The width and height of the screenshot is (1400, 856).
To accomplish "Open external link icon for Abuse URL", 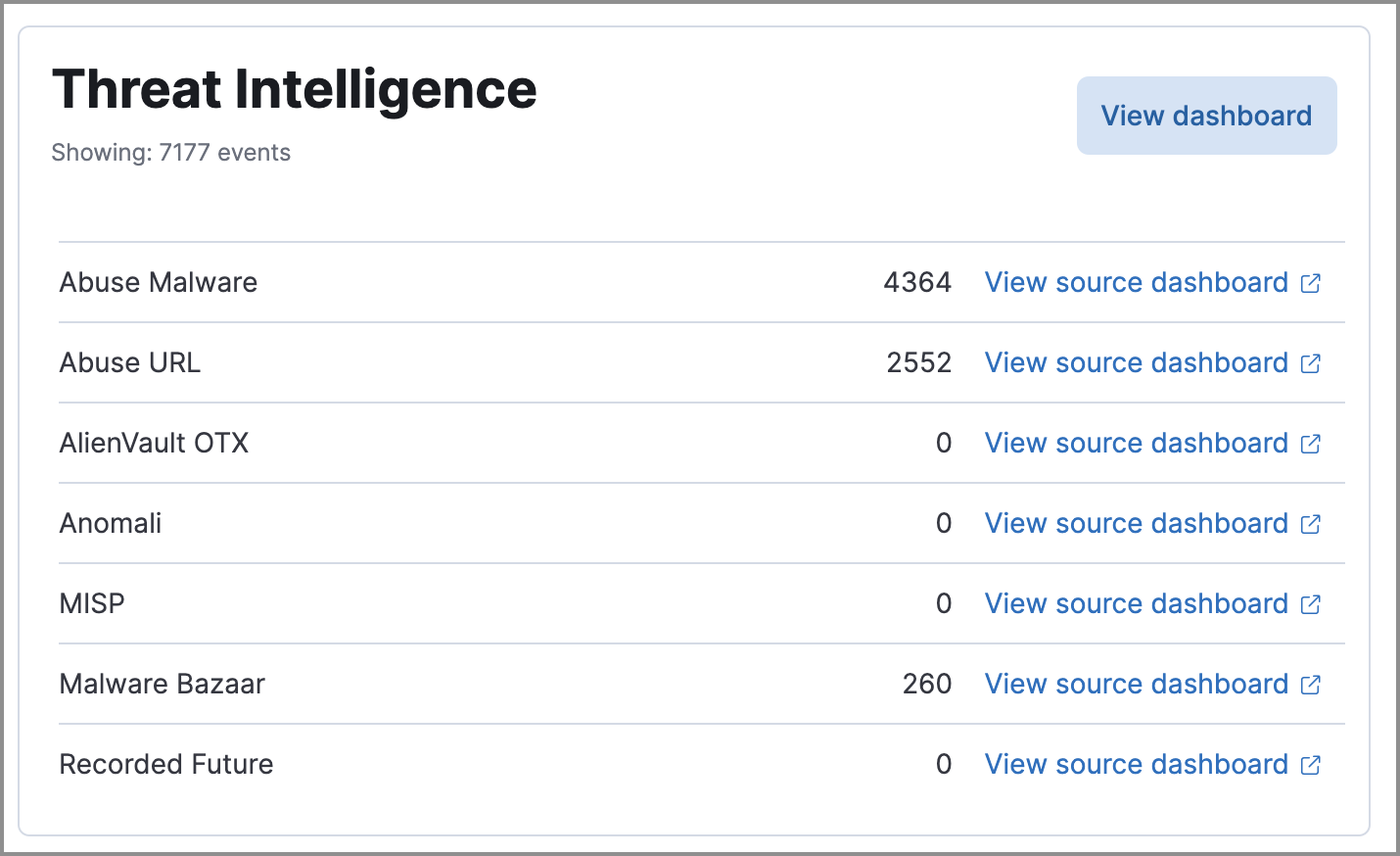I will (x=1311, y=363).
